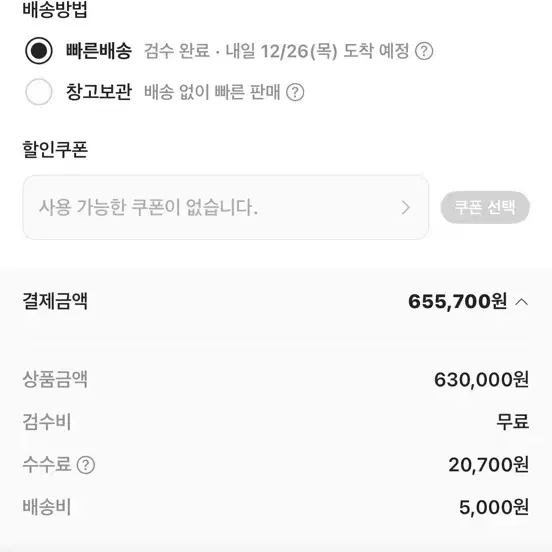552x552 pixels.
Task: Click the 할인쿠폰 section heading
Action: (x=55, y=149)
